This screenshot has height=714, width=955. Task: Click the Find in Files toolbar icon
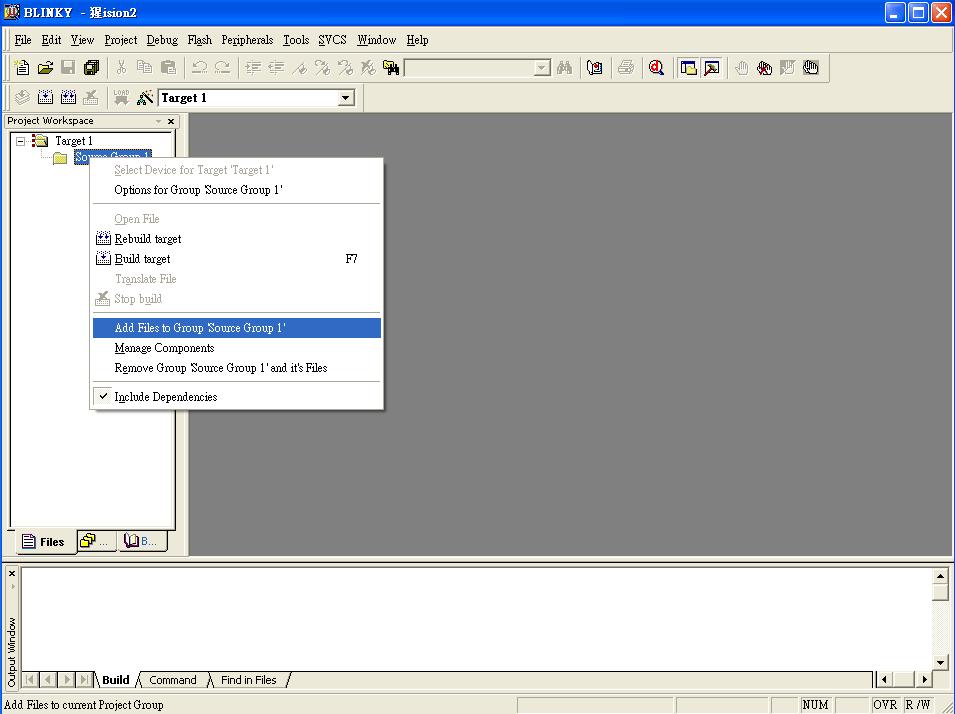pyautogui.click(x=391, y=68)
